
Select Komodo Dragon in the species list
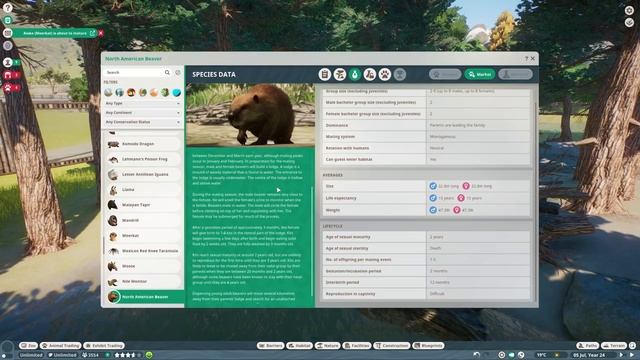click(x=143, y=144)
